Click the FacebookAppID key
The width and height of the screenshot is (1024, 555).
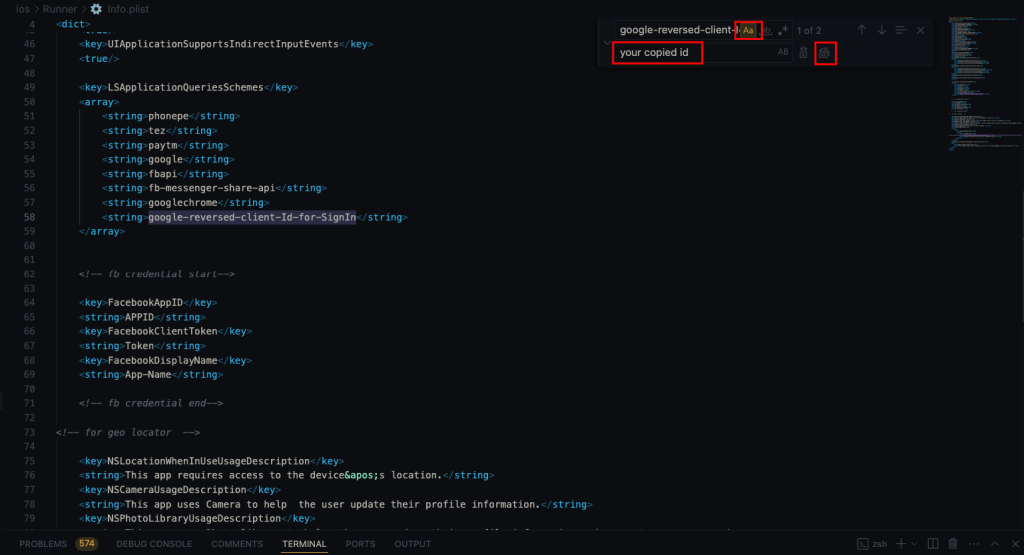point(145,303)
